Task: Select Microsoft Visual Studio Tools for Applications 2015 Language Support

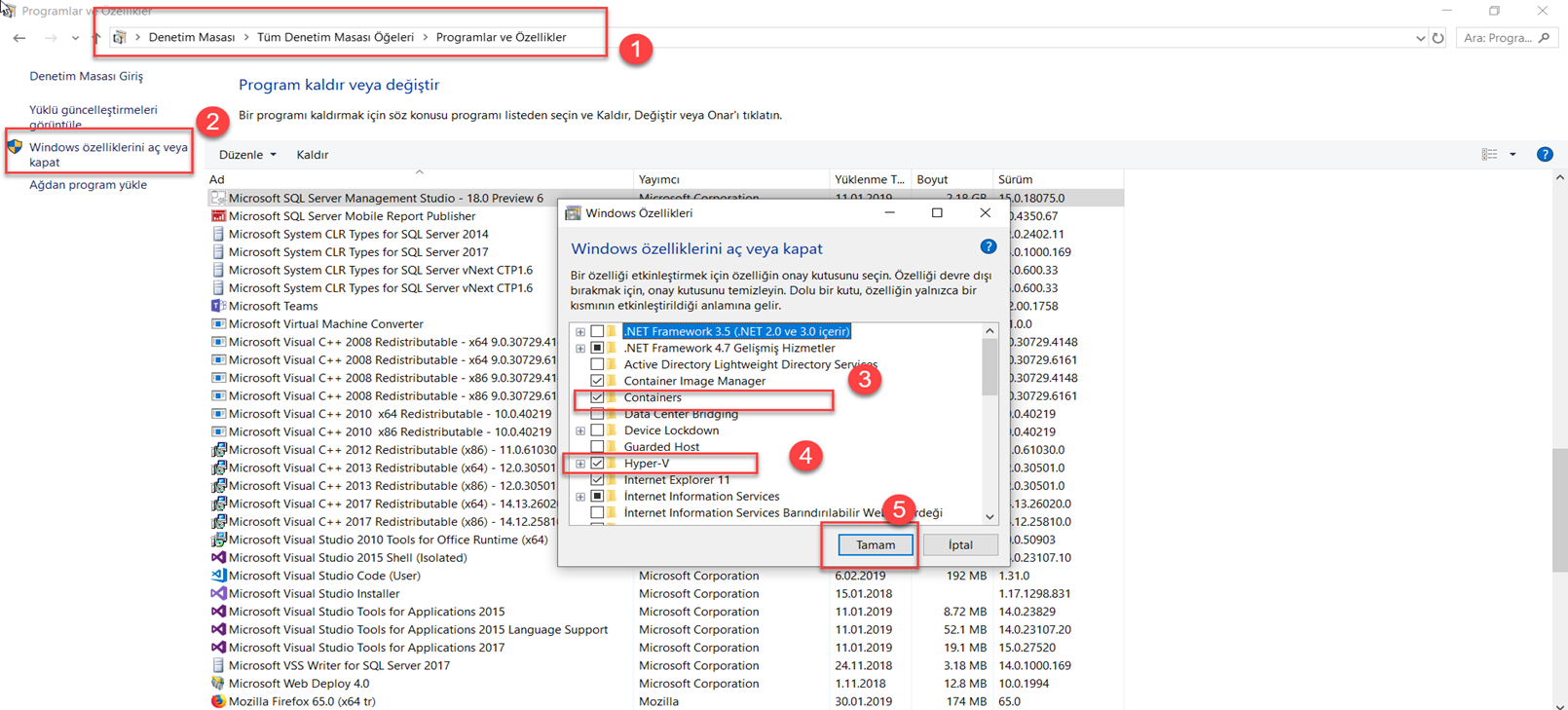Action: 418,629
